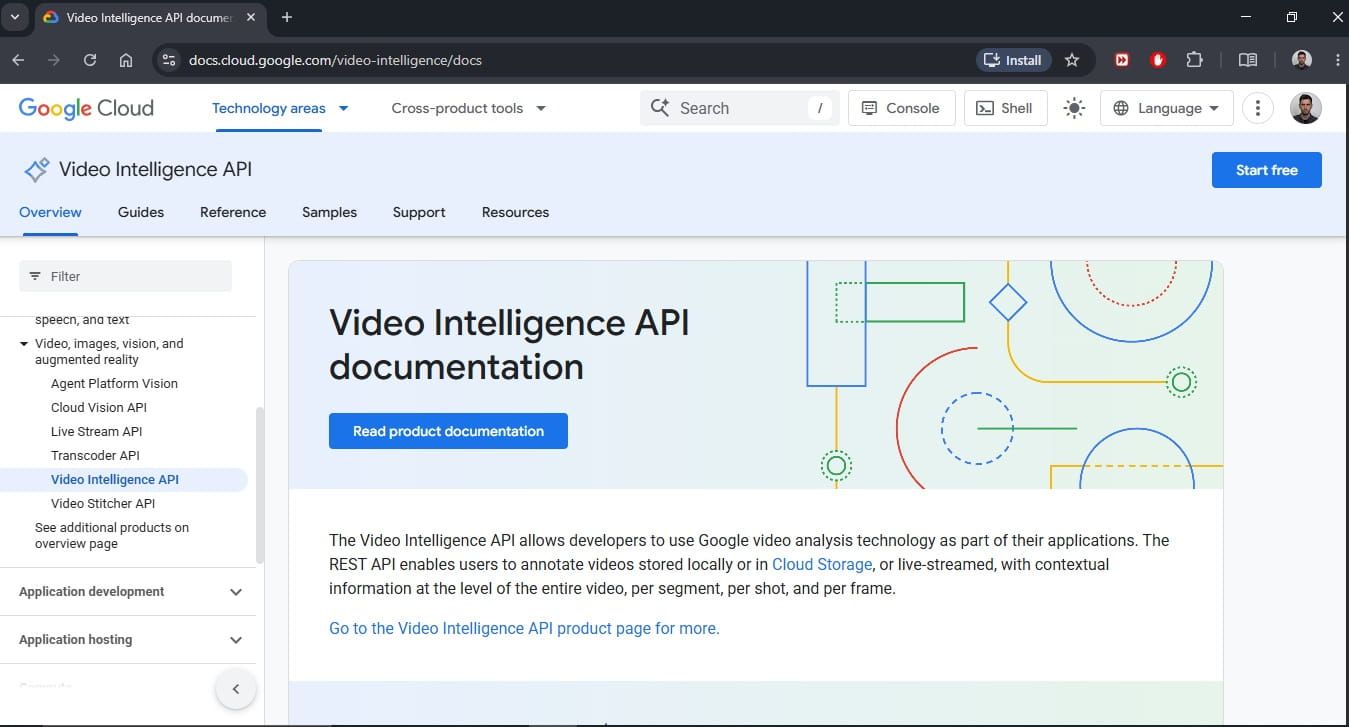Open the Google account avatar on page

(1305, 108)
